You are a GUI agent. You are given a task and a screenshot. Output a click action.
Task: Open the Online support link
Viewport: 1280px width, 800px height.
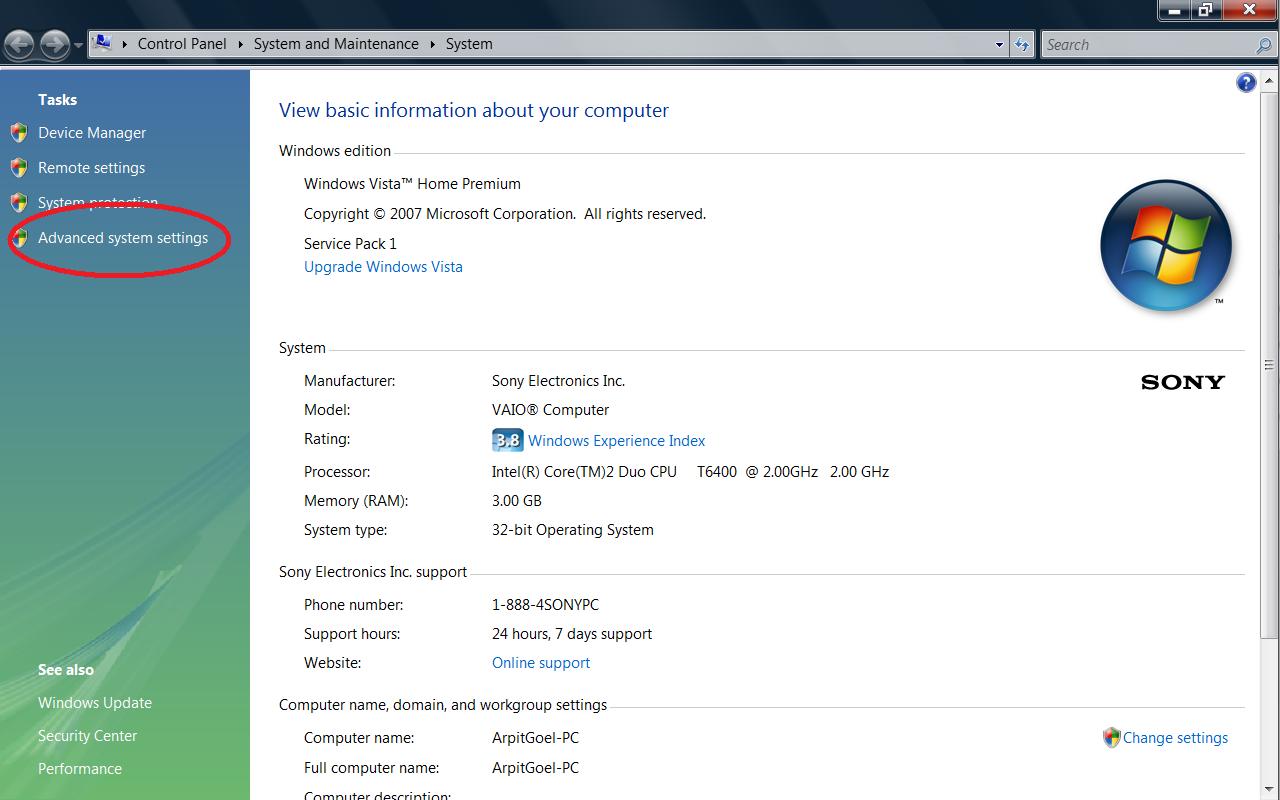(540, 662)
